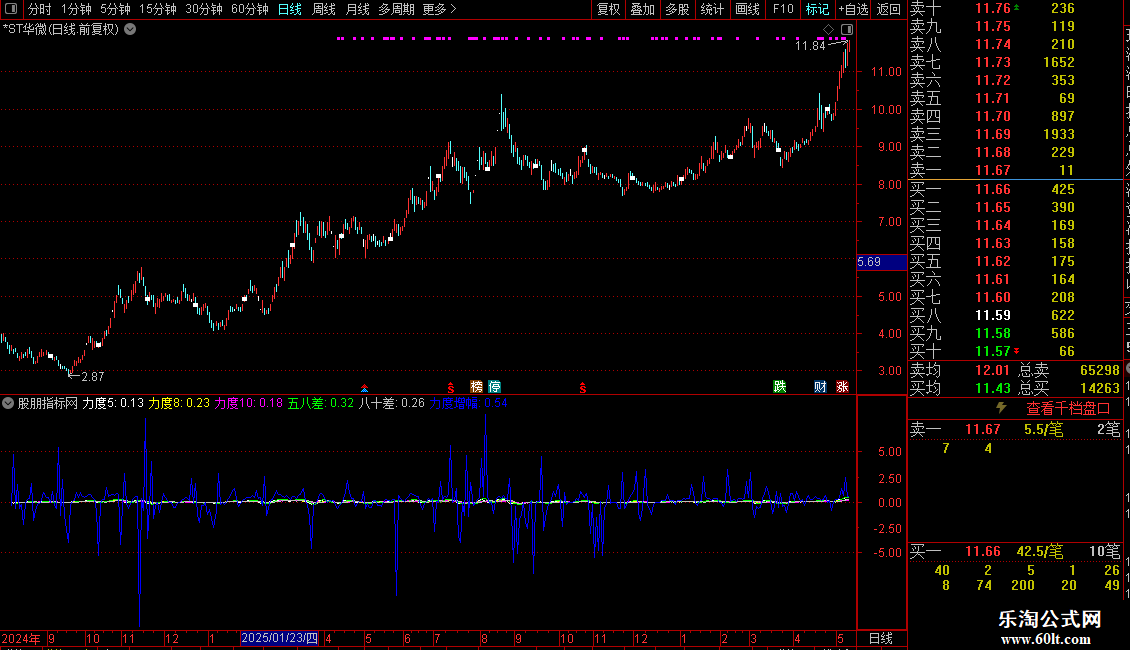Image resolution: width=1130 pixels, height=650 pixels.
Task: Click the 力度5: 0.13 indicator value
Action: tap(113, 404)
